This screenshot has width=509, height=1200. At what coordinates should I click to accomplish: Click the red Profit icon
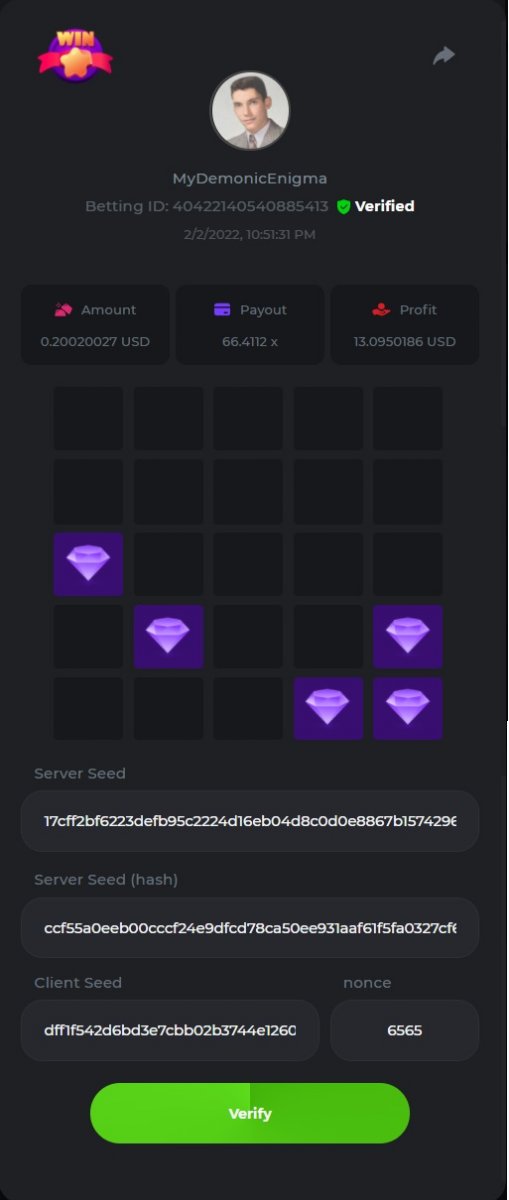(380, 310)
